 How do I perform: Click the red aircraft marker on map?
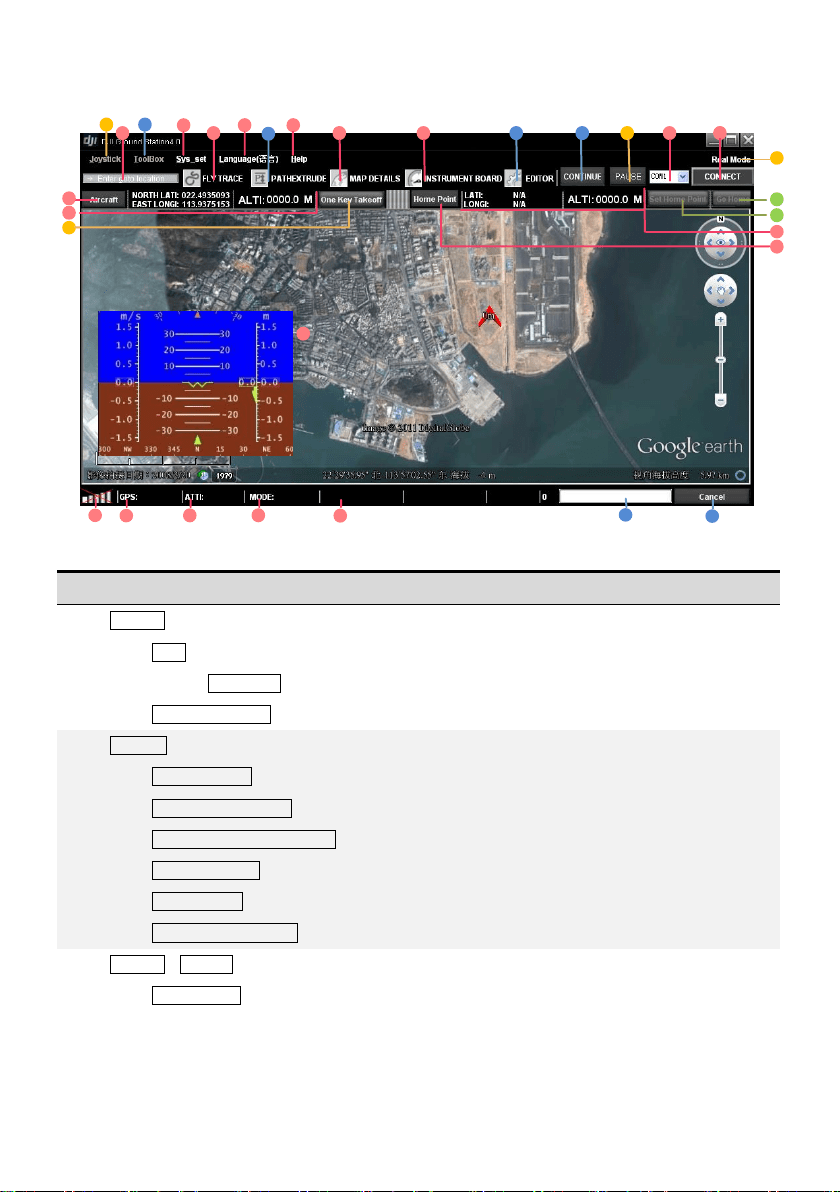coord(489,316)
